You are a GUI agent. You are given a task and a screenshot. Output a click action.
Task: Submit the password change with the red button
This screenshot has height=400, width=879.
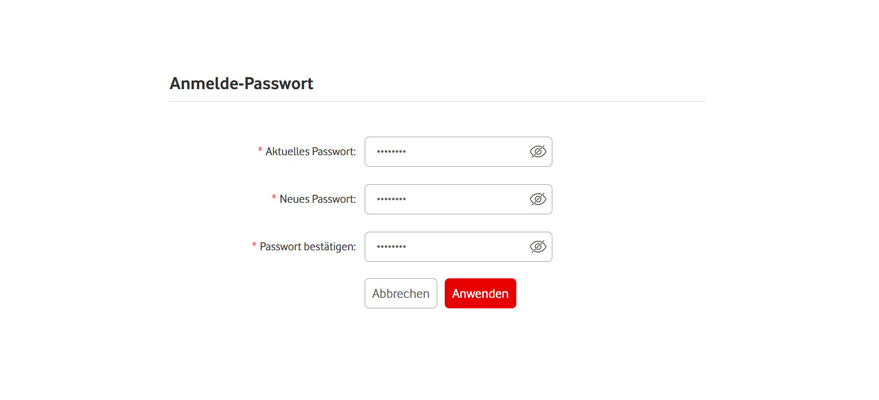point(480,294)
